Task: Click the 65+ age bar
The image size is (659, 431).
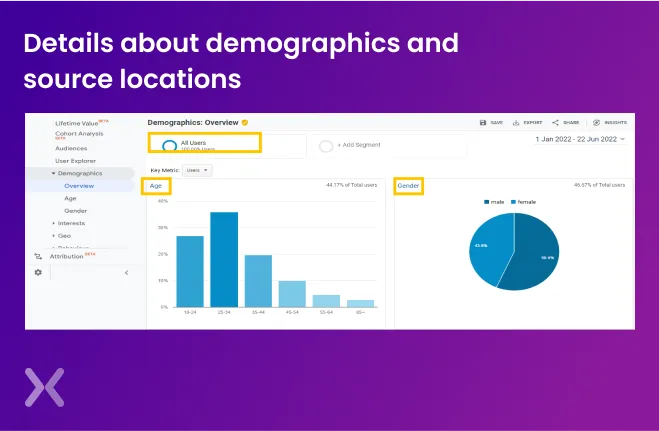Action: click(360, 303)
